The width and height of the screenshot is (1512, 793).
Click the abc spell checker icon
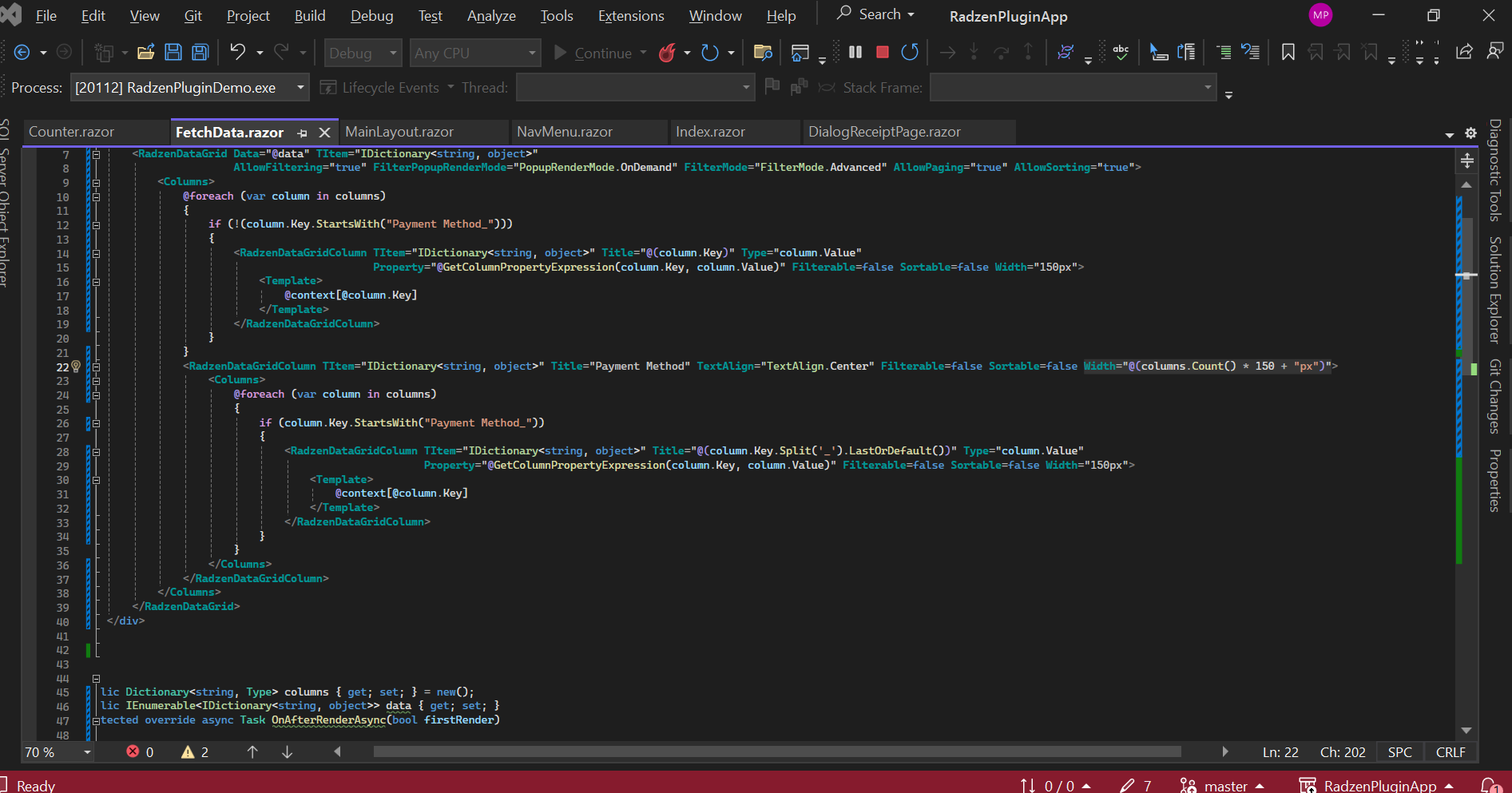1121,52
